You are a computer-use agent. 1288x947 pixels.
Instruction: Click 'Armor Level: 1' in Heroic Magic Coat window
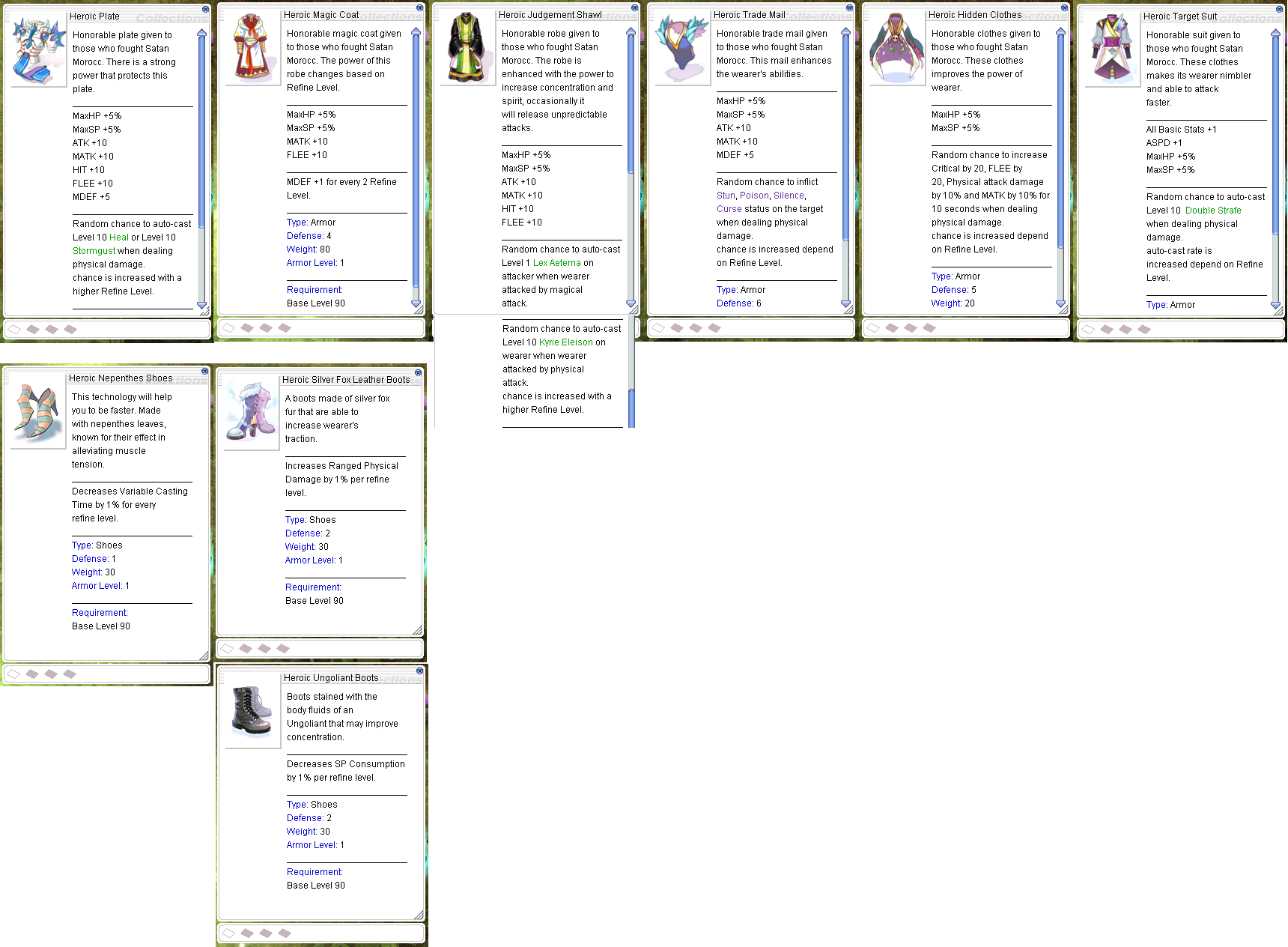pyautogui.click(x=315, y=263)
